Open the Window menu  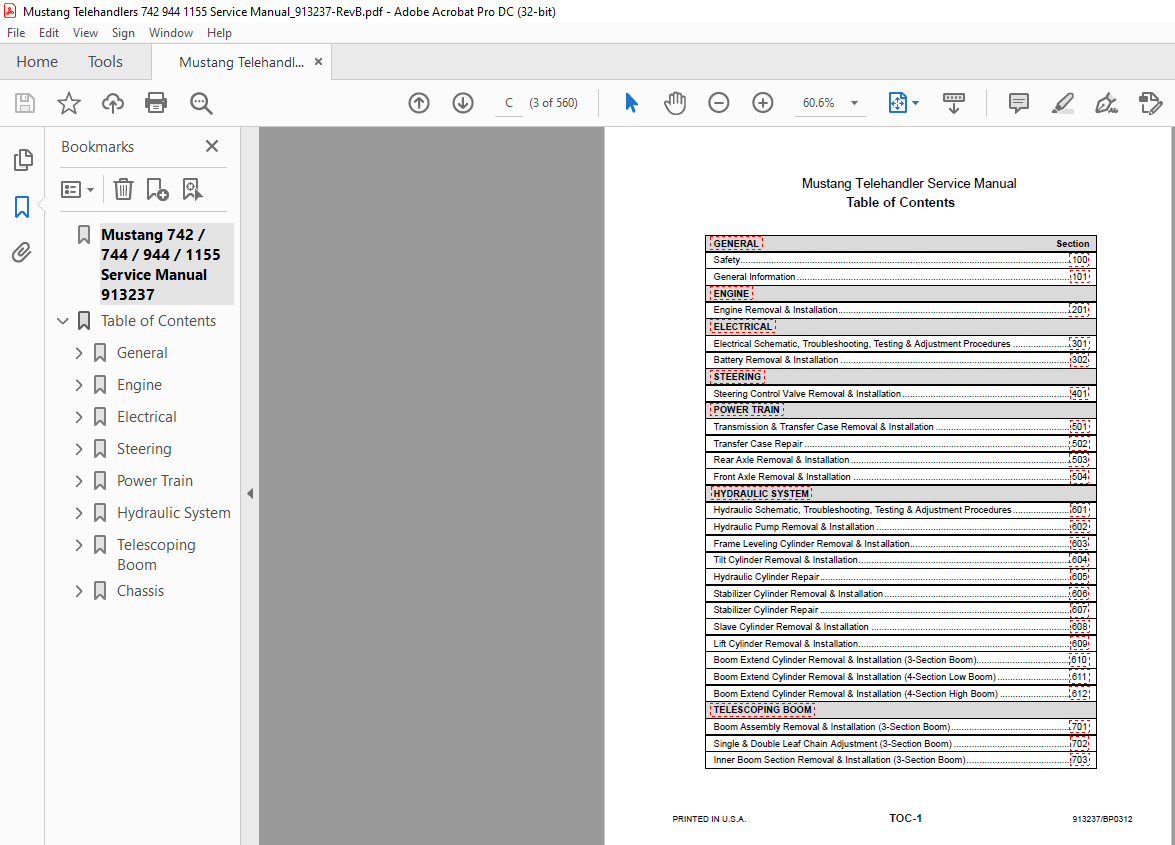click(x=171, y=33)
